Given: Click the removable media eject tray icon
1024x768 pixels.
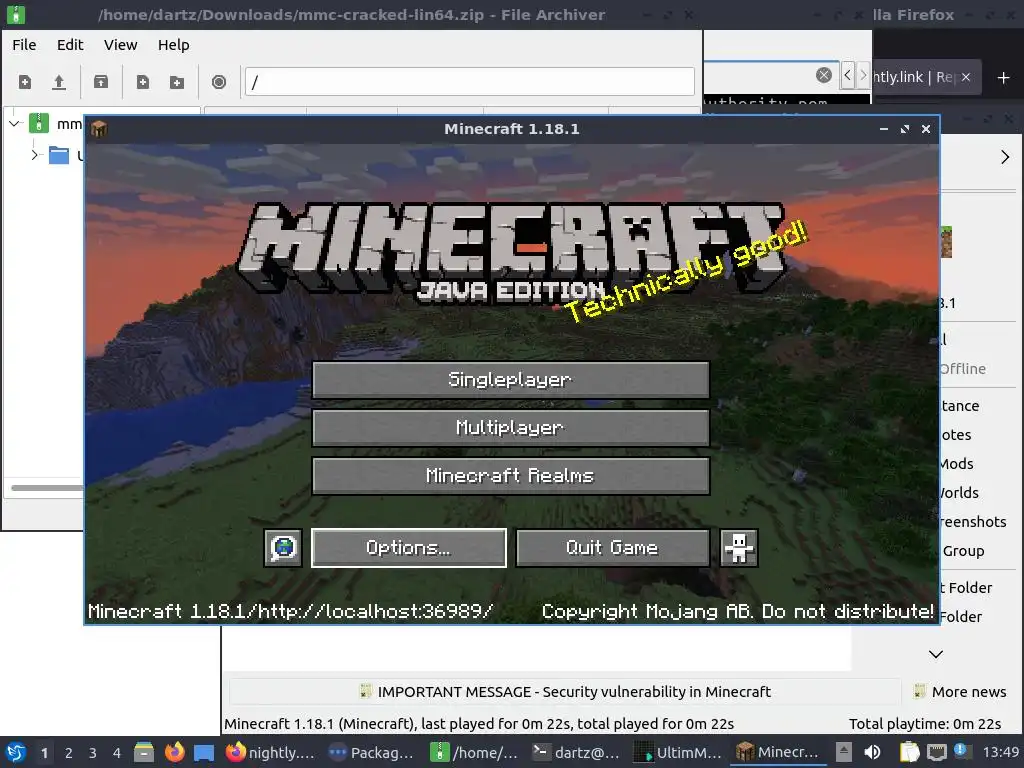Looking at the screenshot, I should (843, 752).
